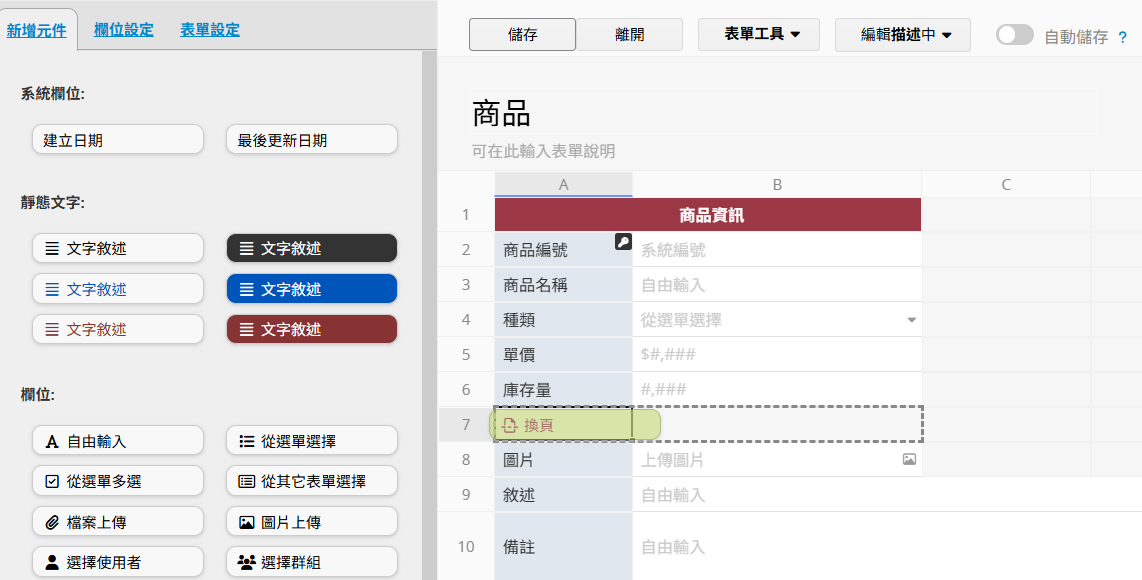Expand the 從選單選擇 dropdown arrow in 種類 row

911,320
